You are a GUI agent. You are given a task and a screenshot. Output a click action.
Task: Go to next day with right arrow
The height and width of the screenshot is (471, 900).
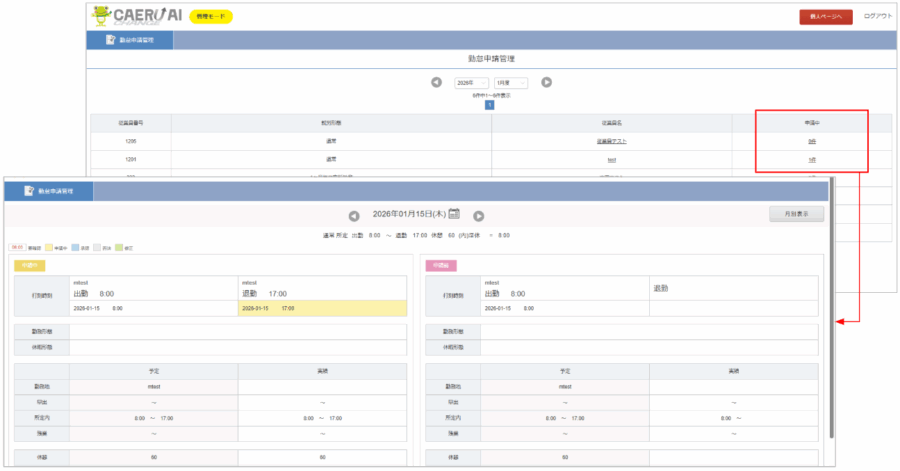[x=479, y=215]
